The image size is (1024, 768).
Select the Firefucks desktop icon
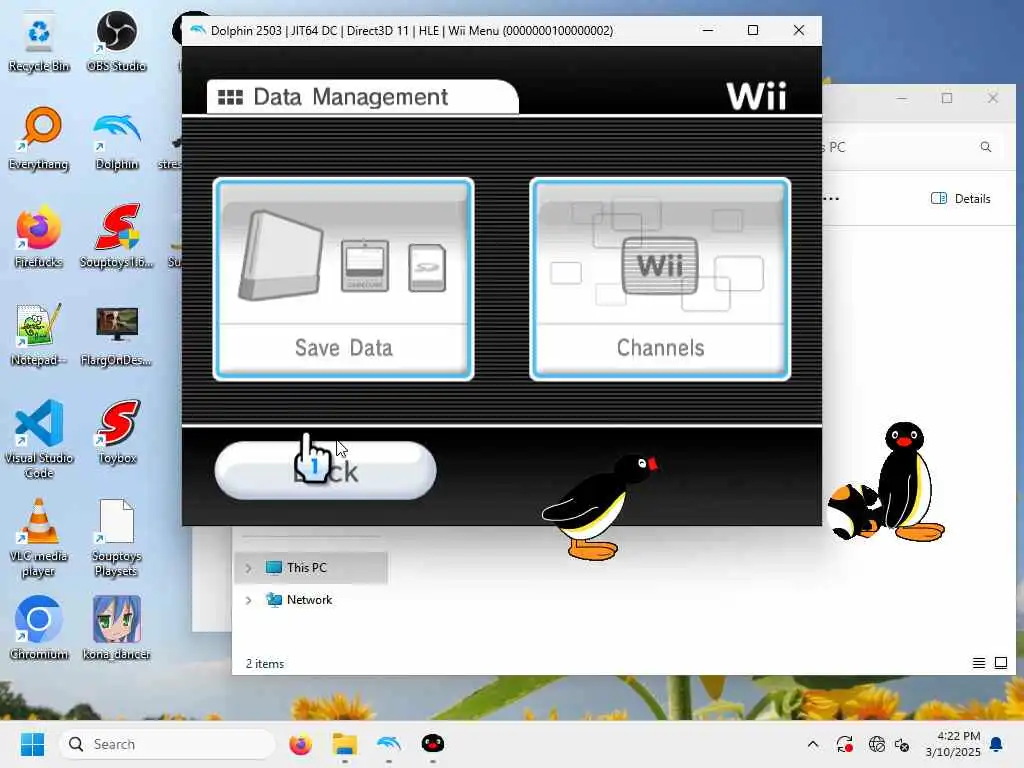pyautogui.click(x=39, y=237)
